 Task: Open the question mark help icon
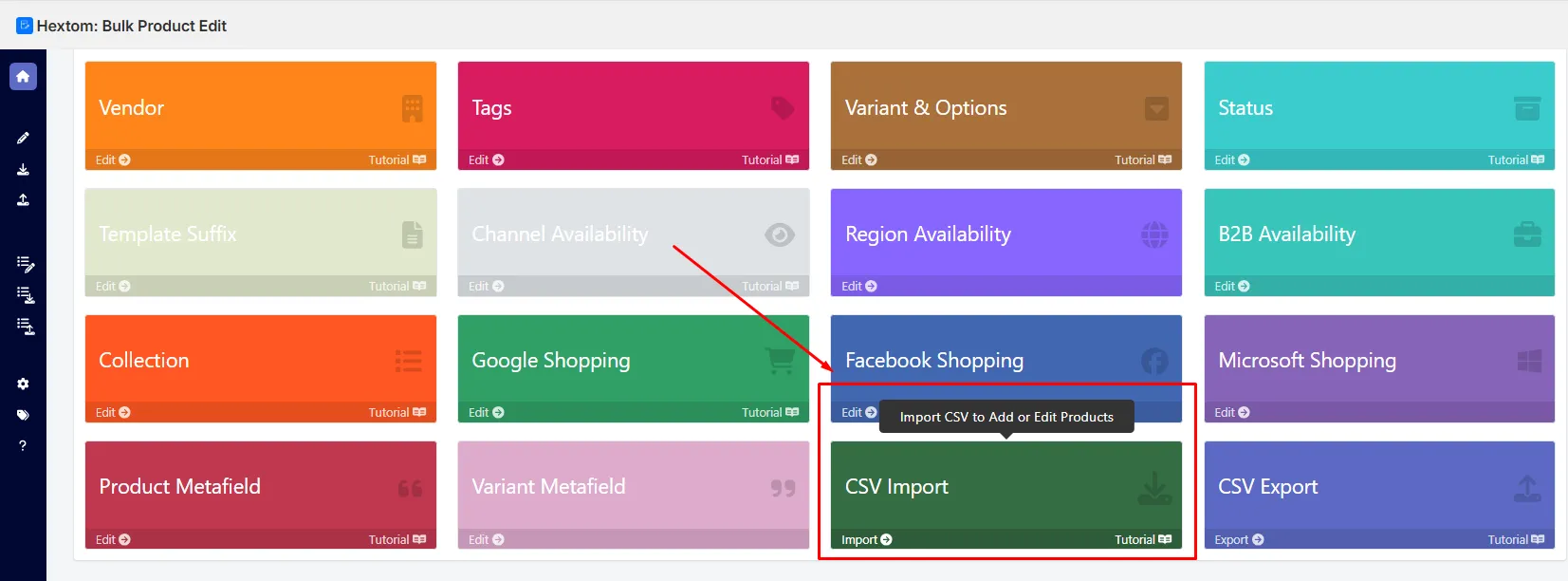pos(23,445)
